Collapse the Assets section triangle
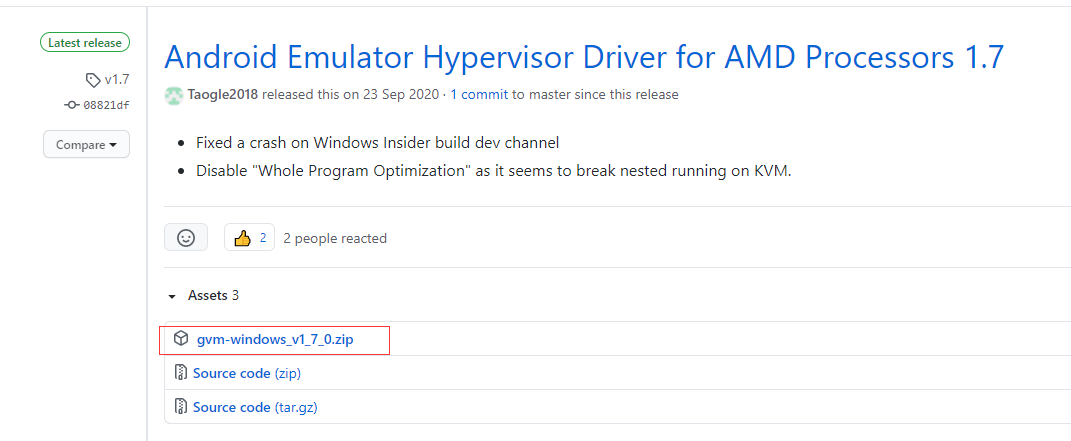 (171, 296)
